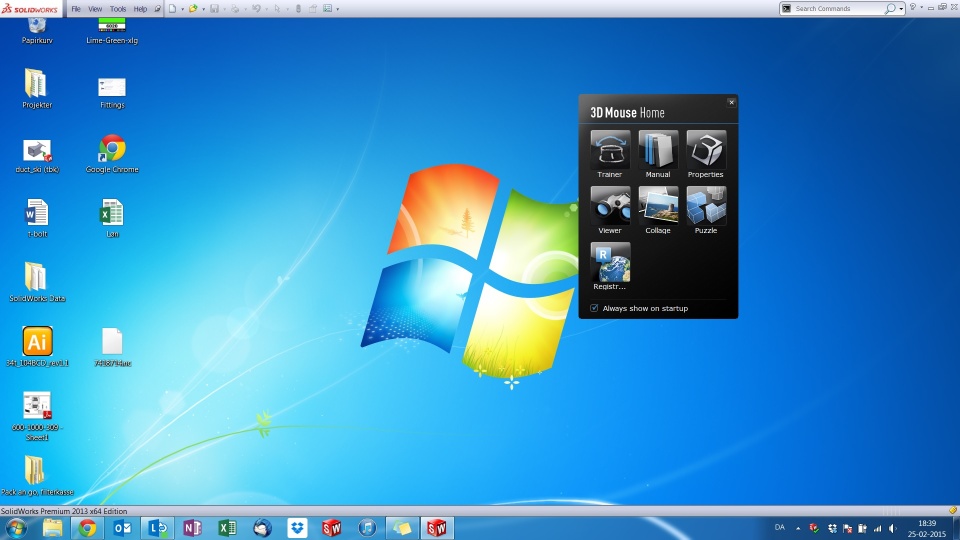Open the Registration icon in 3D Mouse Home
Image resolution: width=960 pixels, height=540 pixels.
610,266
